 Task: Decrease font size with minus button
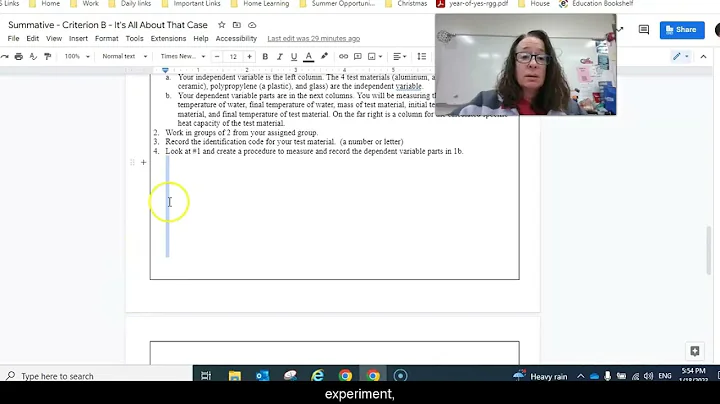coord(217,56)
